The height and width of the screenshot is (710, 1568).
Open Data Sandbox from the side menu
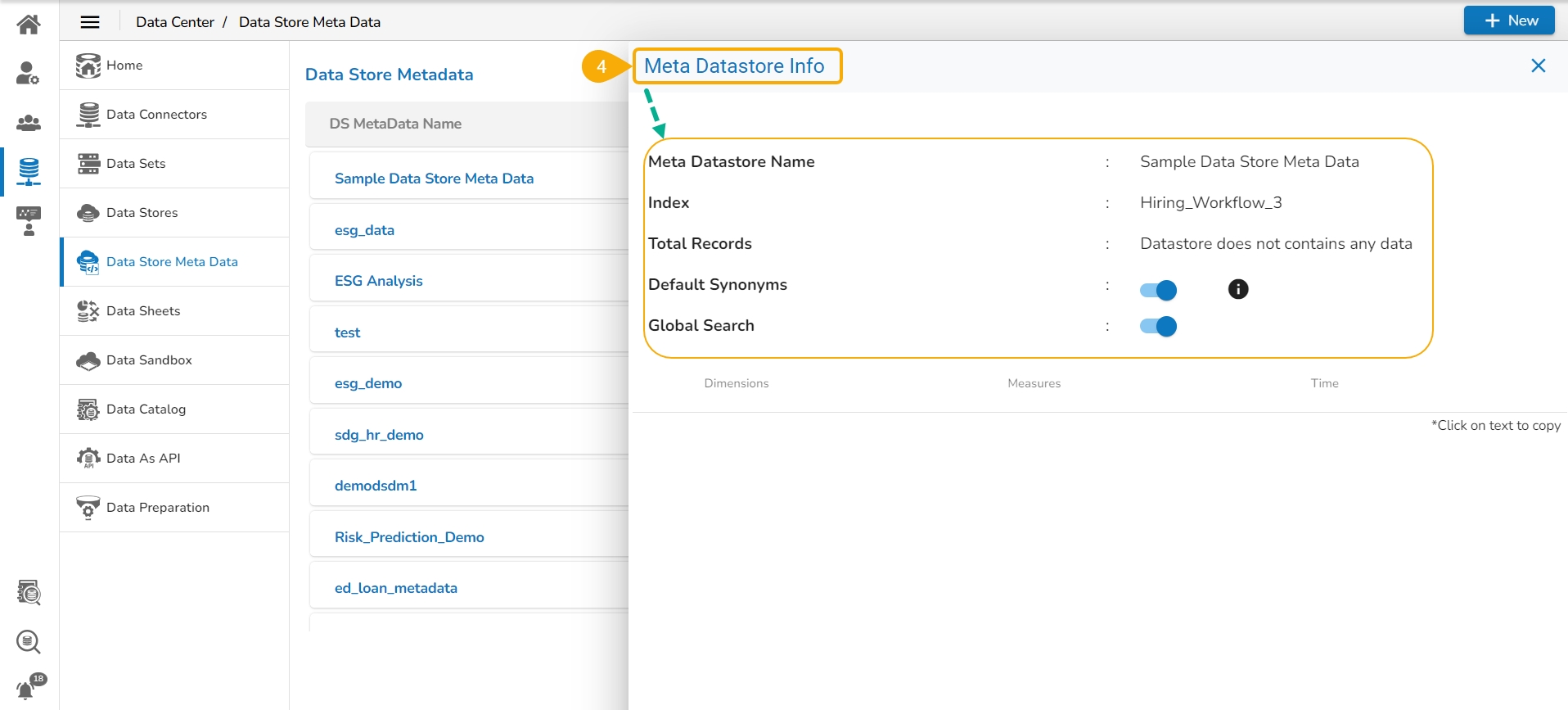[149, 360]
